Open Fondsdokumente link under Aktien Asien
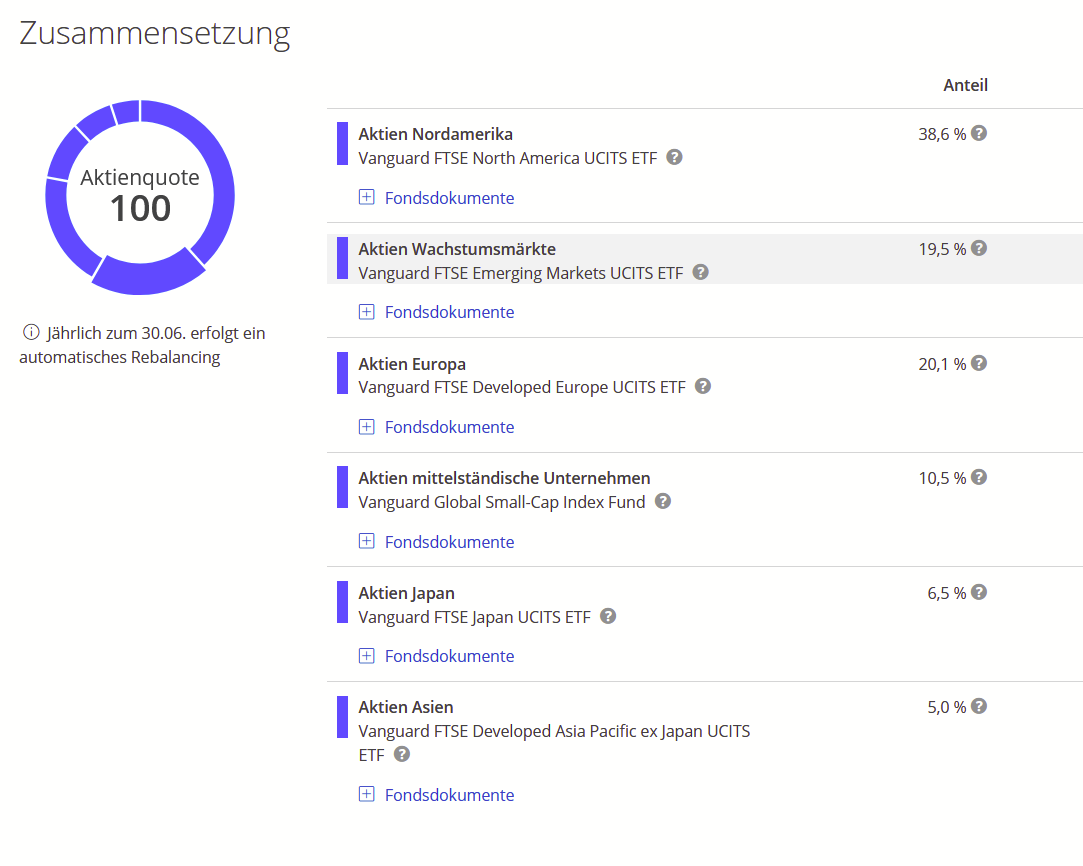Image resolution: width=1083 pixels, height=866 pixels. (x=449, y=795)
